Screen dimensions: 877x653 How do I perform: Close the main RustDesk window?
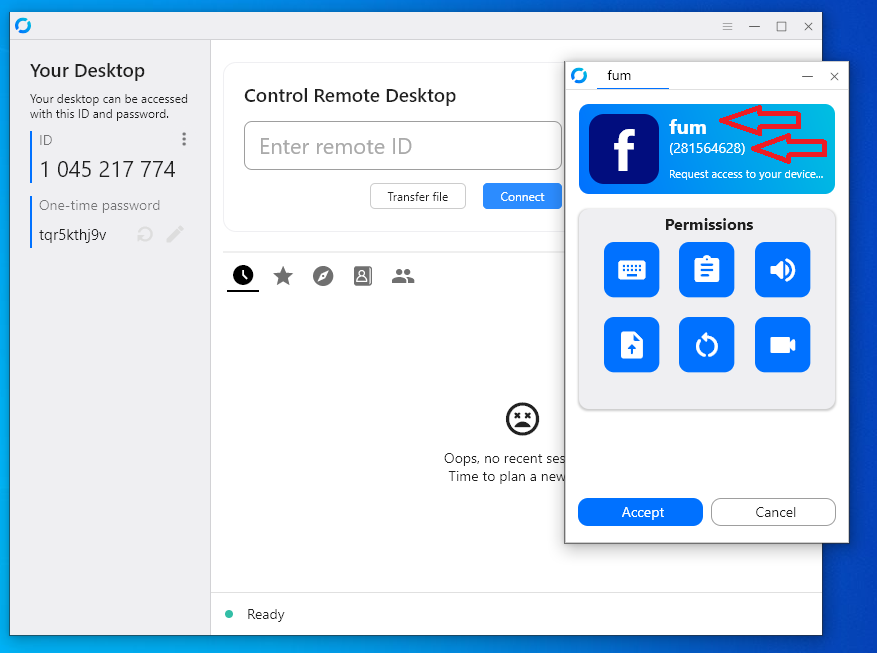click(x=808, y=26)
